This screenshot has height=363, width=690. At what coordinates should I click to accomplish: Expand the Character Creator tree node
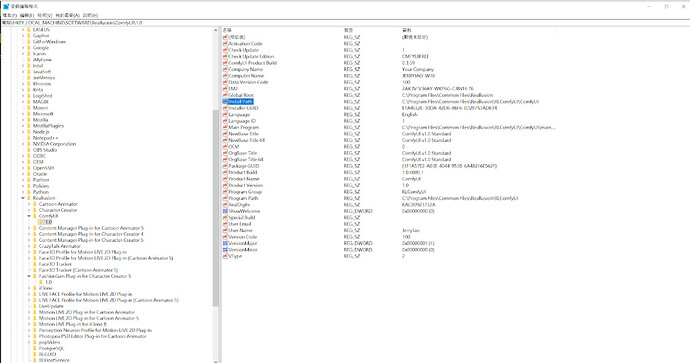(x=29, y=210)
